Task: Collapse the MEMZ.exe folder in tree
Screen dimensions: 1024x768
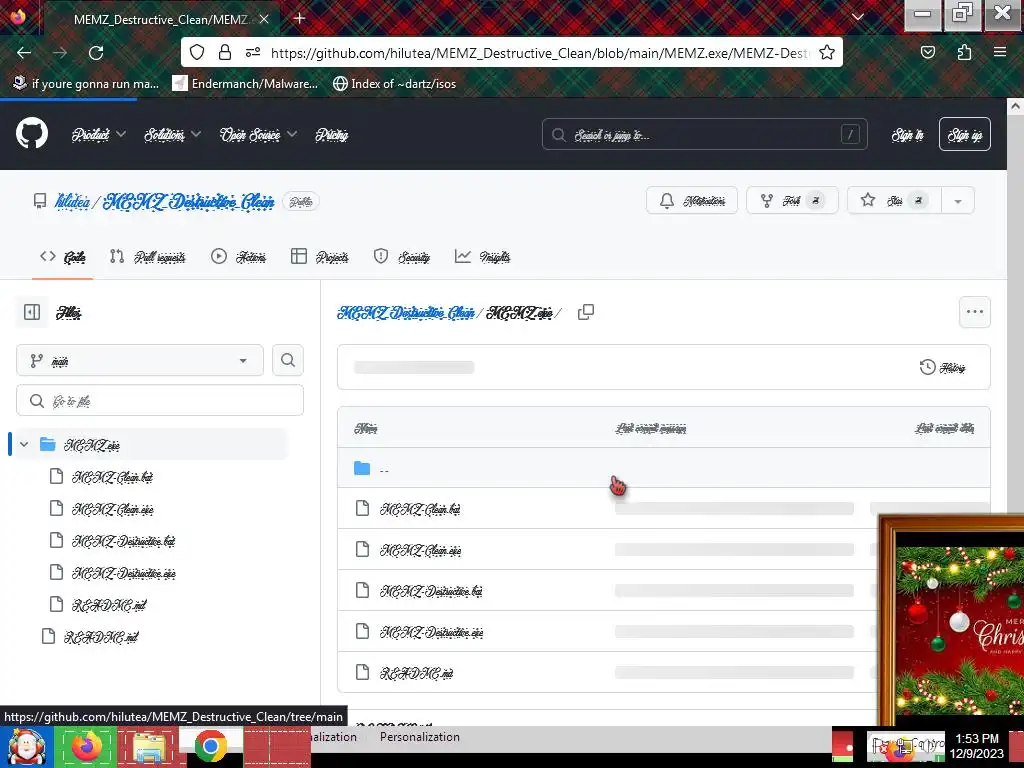Action: tap(24, 445)
